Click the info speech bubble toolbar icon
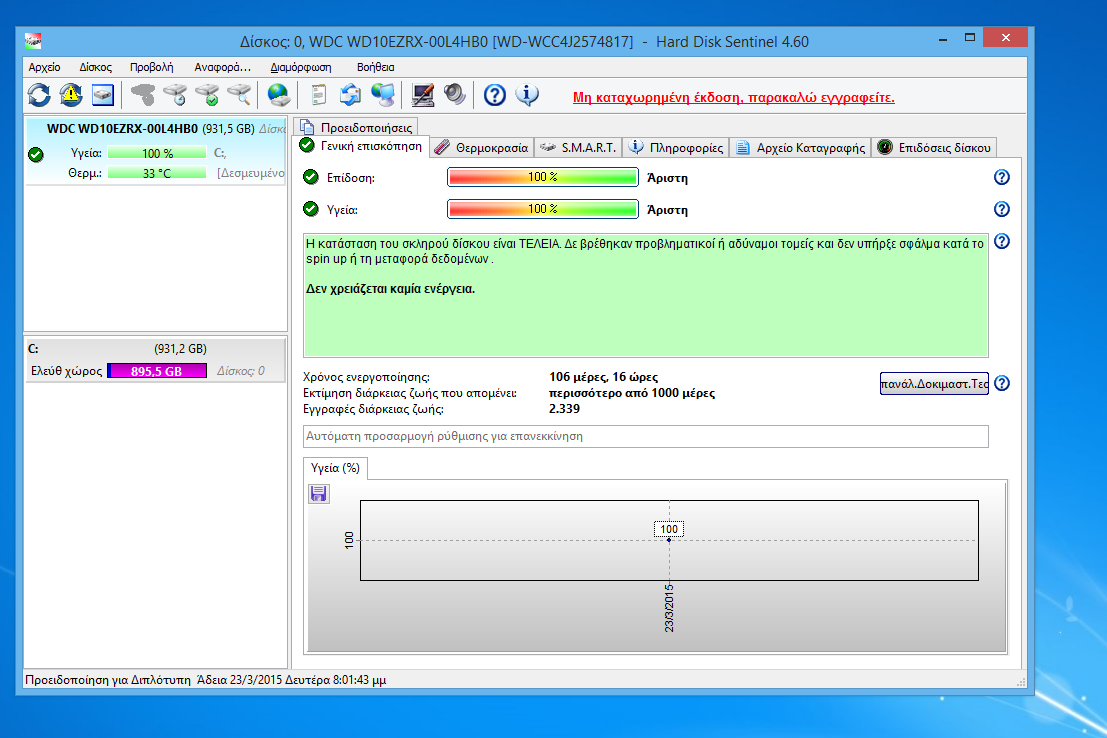The width and height of the screenshot is (1107, 738). click(527, 95)
